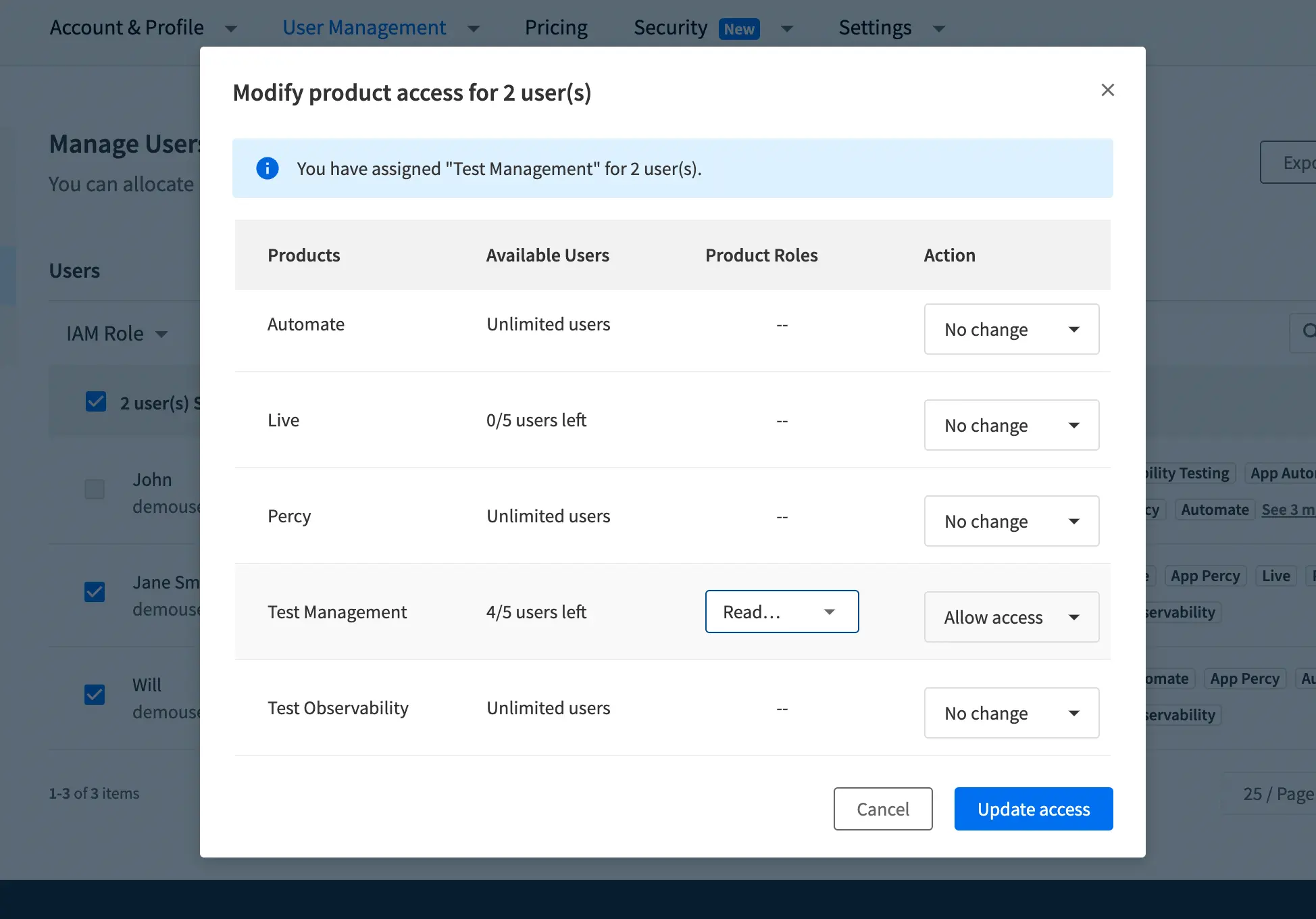This screenshot has width=1316, height=919.
Task: Open the Allow access dropdown for Test Management
Action: (x=1011, y=617)
